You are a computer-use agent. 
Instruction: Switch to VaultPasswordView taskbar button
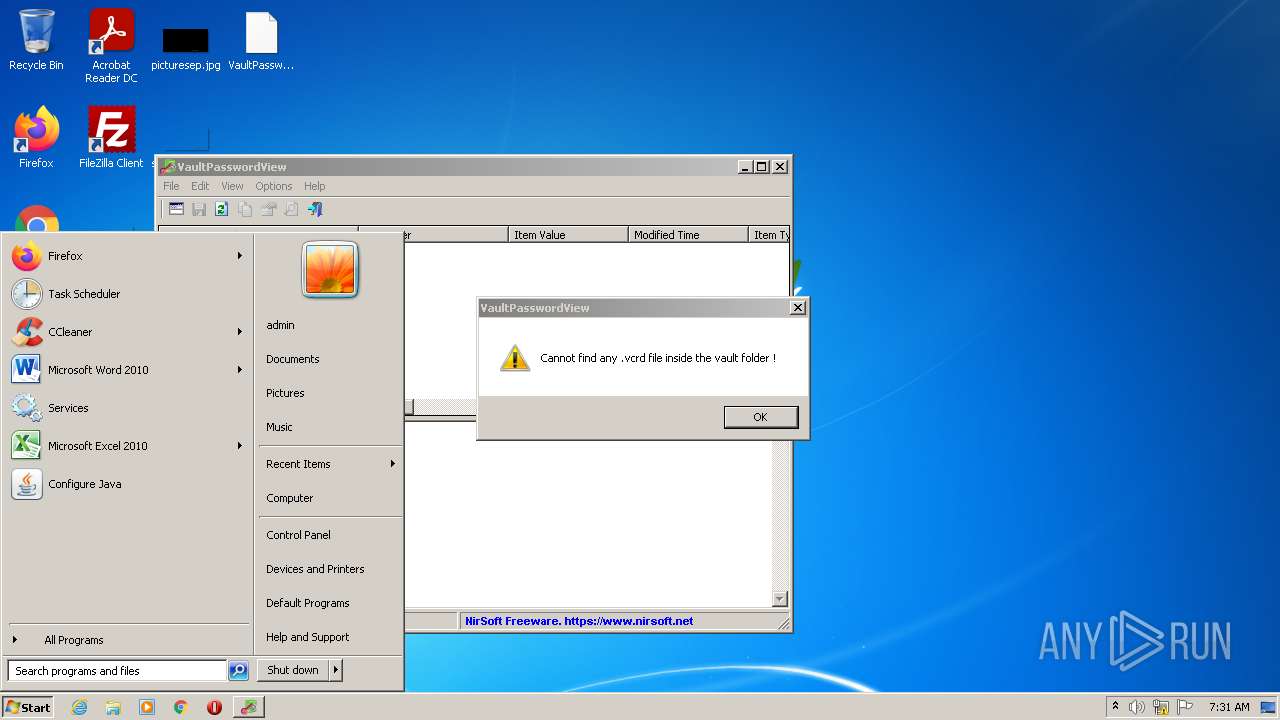(x=249, y=707)
